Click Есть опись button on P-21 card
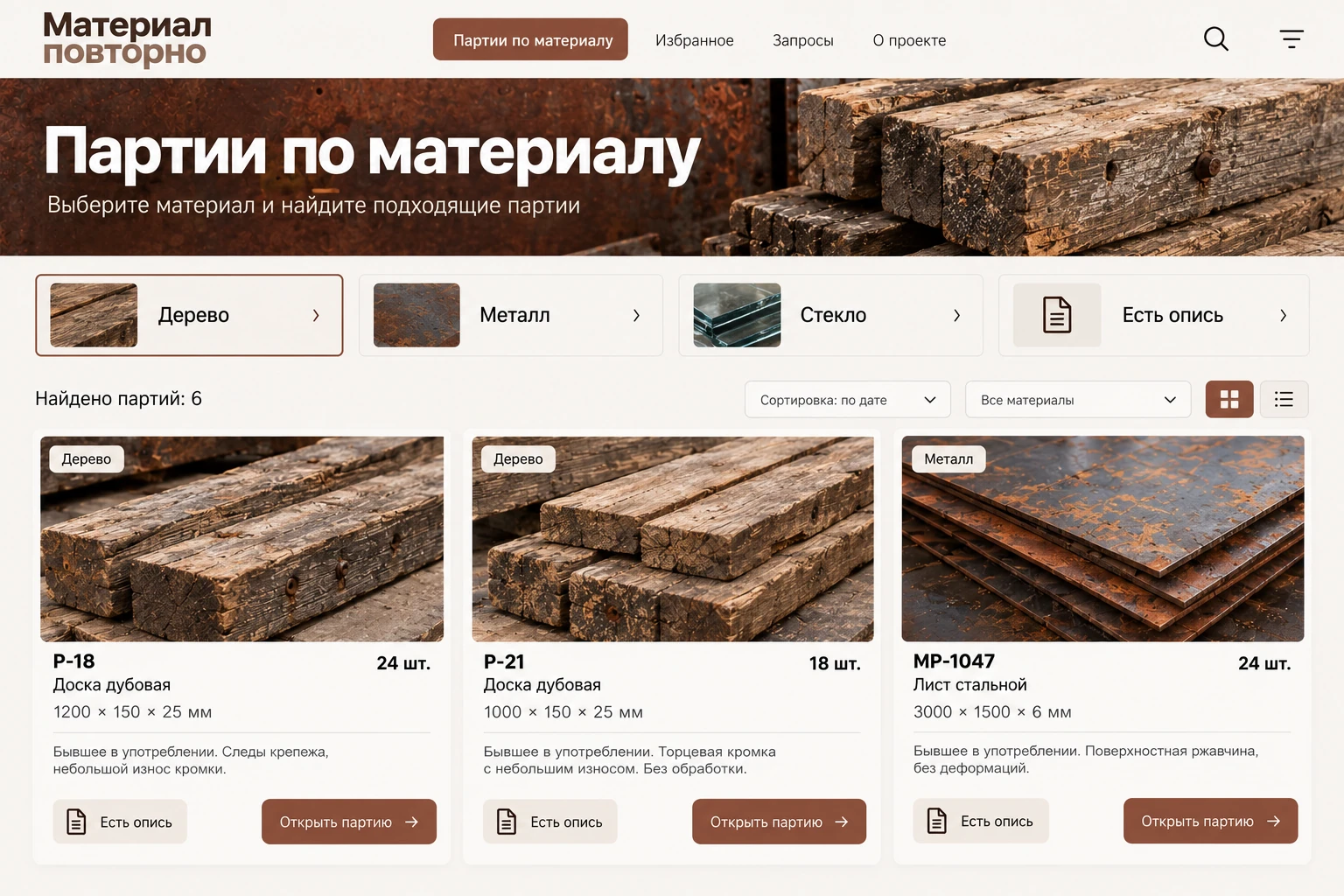This screenshot has width=1344, height=896. click(x=549, y=822)
